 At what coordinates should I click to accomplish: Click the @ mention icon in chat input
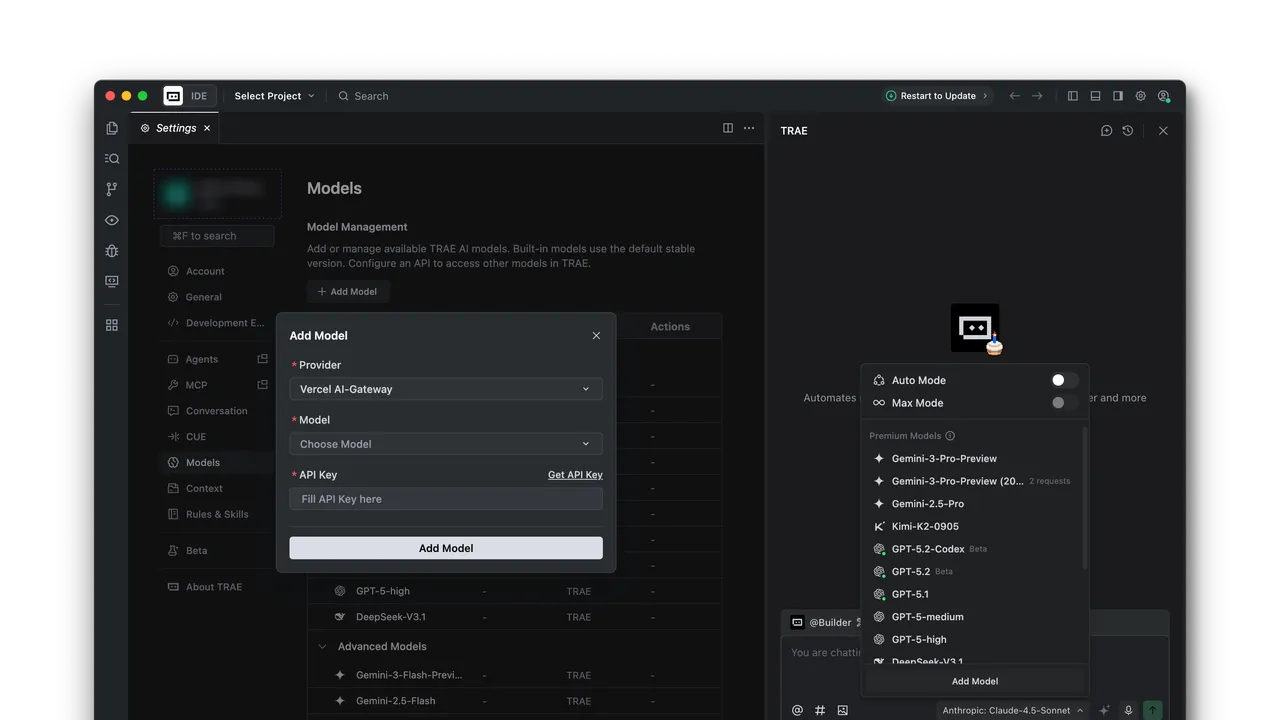coord(797,710)
